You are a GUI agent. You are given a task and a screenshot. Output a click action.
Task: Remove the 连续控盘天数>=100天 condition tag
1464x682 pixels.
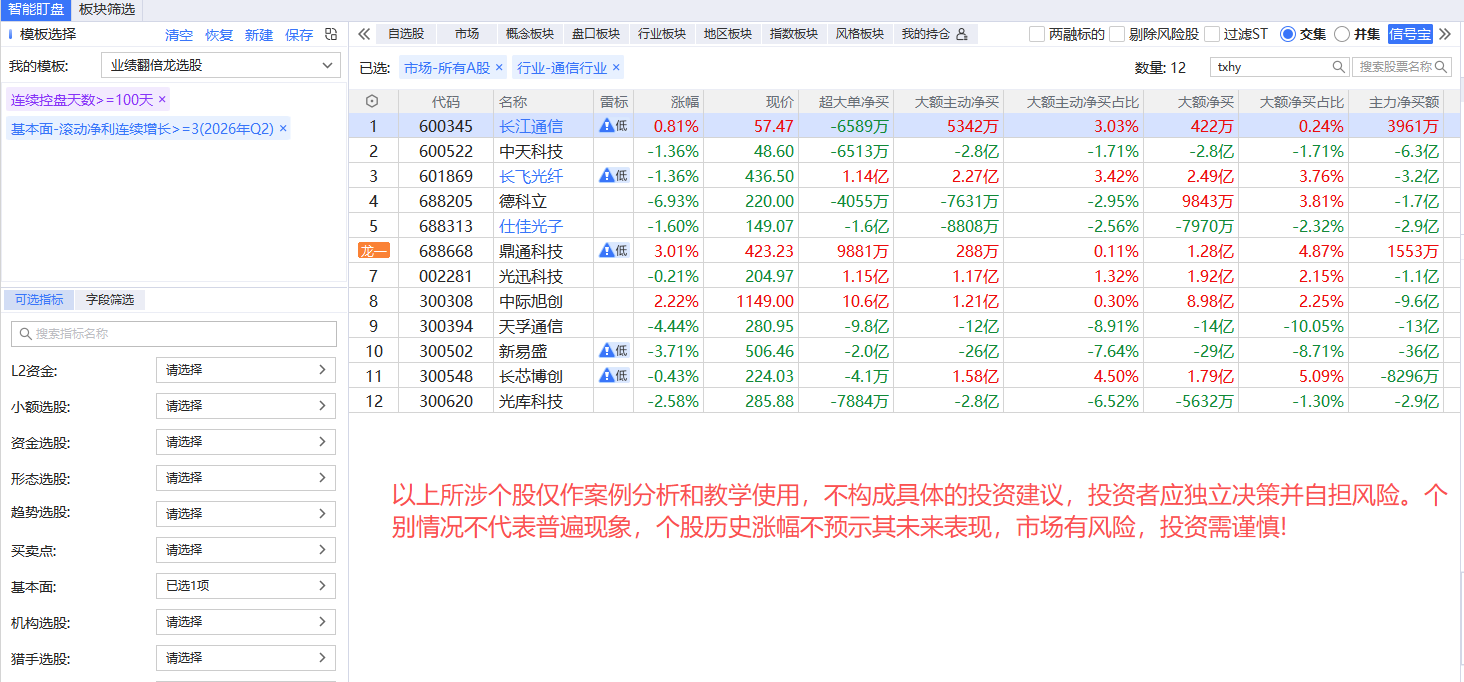point(163,100)
